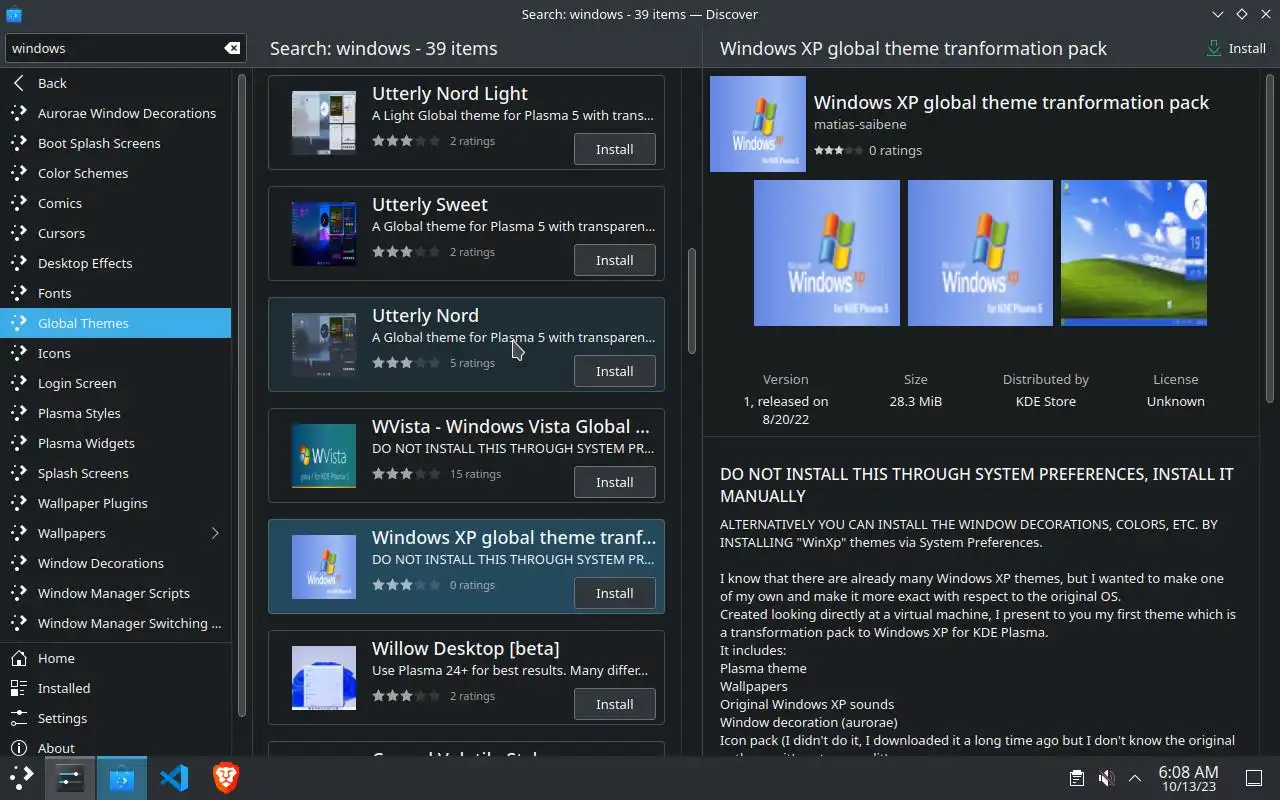Install the Utterly Sweet theme
The width and height of the screenshot is (1280, 800).
click(615, 260)
